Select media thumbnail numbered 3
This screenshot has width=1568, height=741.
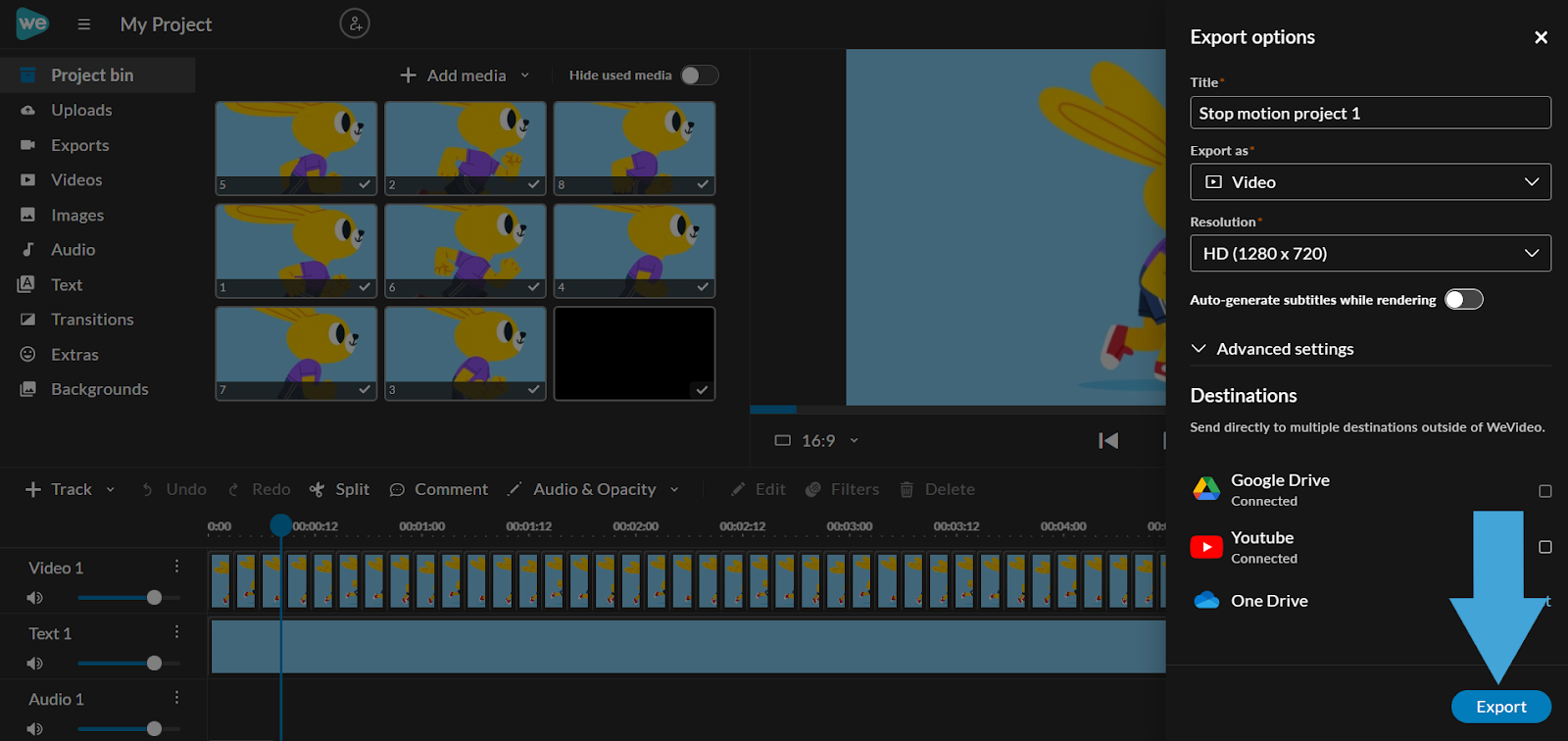[x=465, y=354]
